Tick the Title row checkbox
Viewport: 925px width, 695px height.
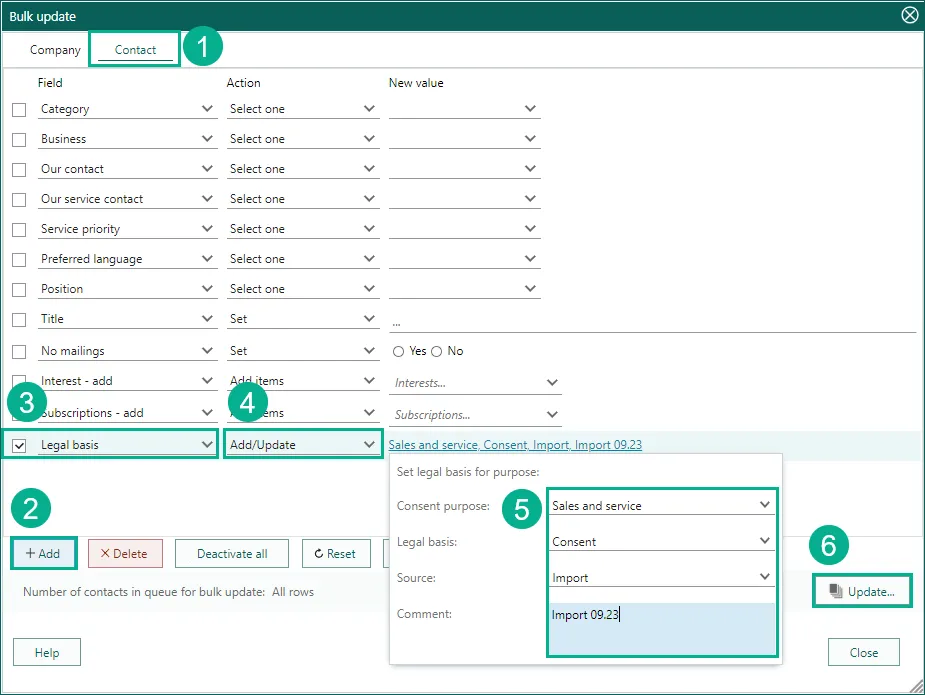coord(19,320)
